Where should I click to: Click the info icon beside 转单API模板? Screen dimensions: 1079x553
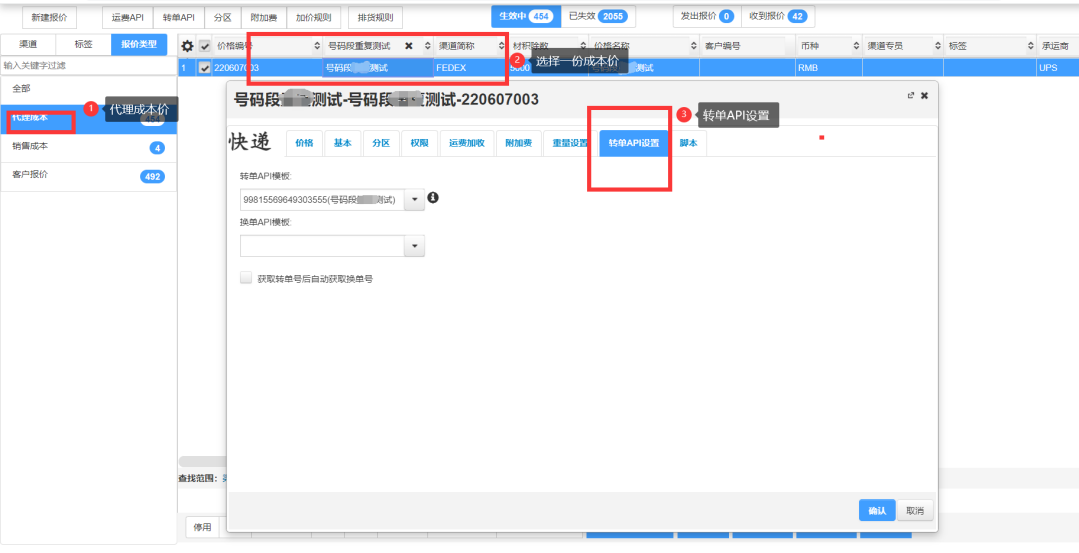pos(433,198)
